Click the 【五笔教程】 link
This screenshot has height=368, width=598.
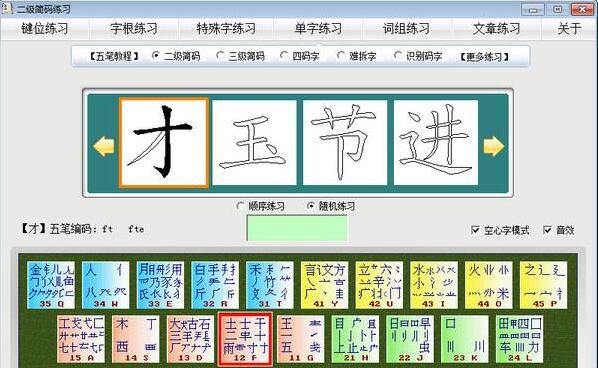click(114, 56)
